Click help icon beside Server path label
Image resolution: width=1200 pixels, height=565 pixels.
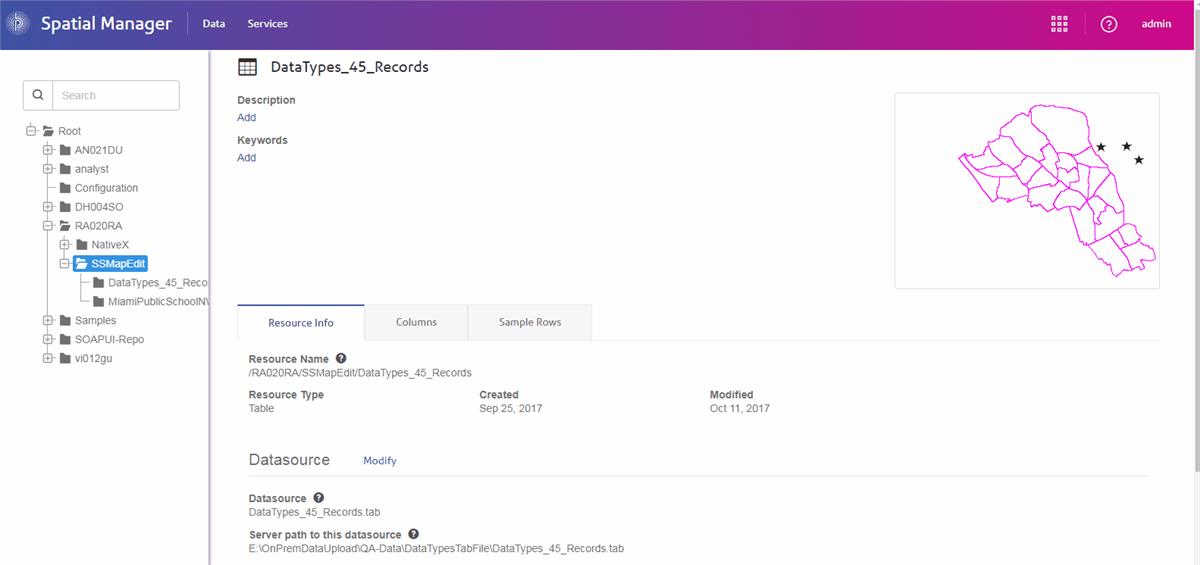tap(413, 534)
